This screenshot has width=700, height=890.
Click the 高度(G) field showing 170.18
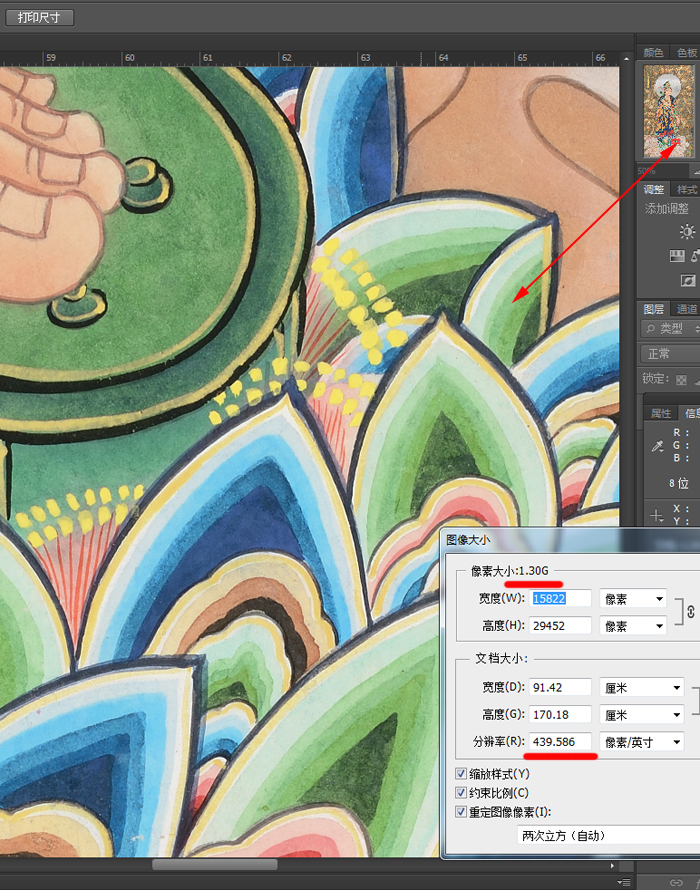click(560, 715)
